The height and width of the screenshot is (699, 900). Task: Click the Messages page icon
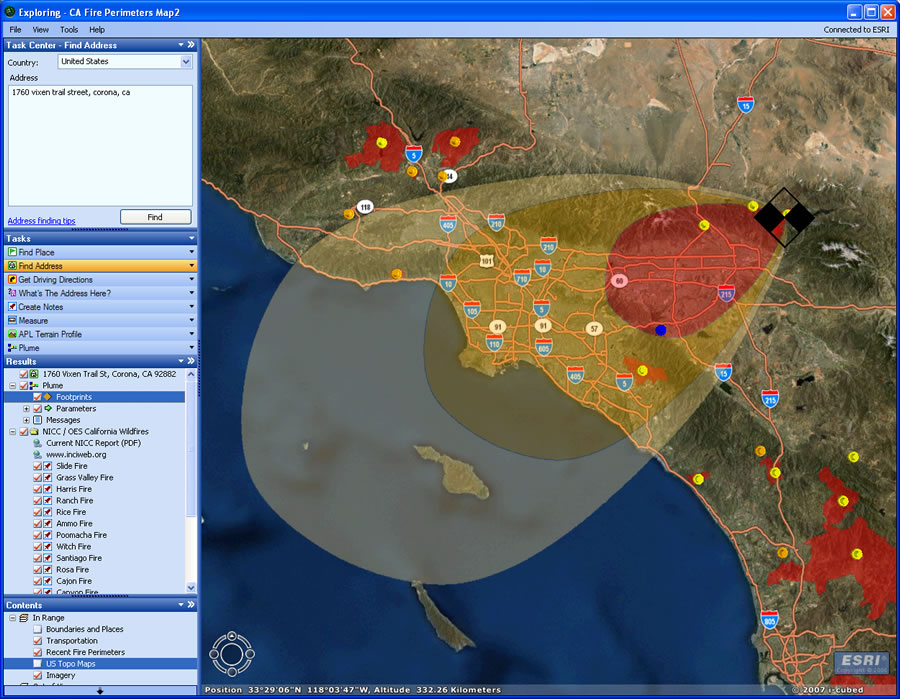click(x=38, y=420)
